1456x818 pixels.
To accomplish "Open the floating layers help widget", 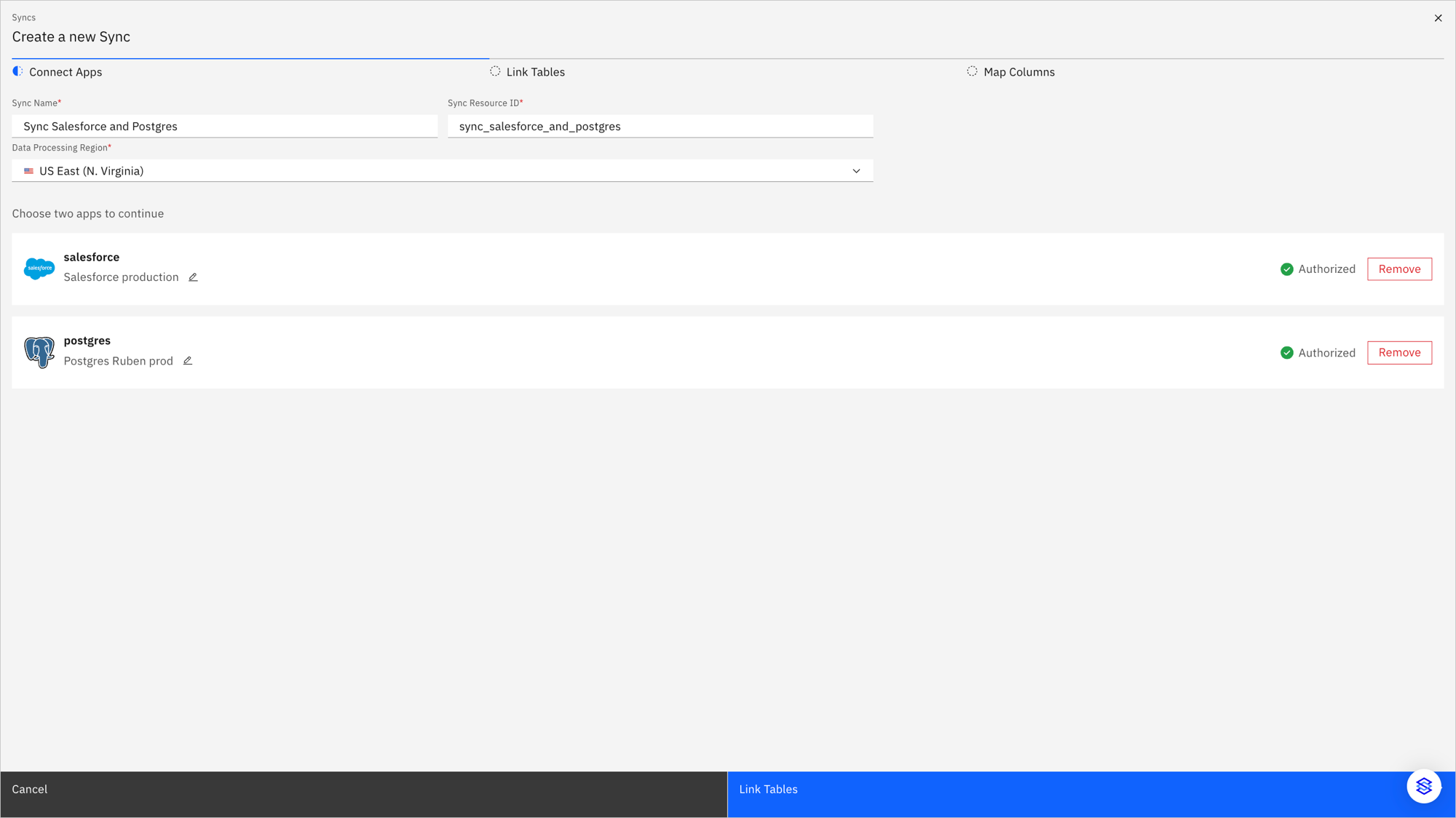I will click(x=1424, y=786).
